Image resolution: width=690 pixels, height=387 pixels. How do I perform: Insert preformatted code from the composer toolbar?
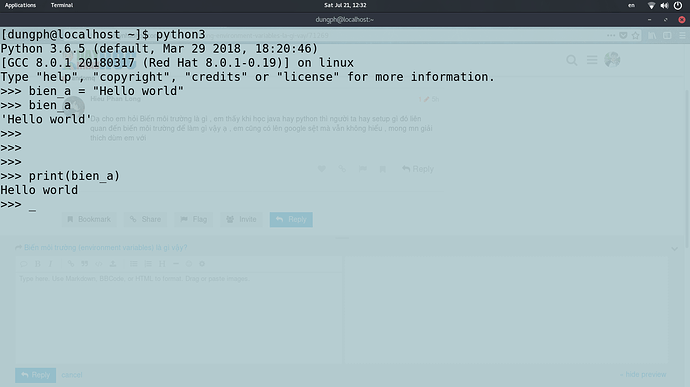(99, 264)
